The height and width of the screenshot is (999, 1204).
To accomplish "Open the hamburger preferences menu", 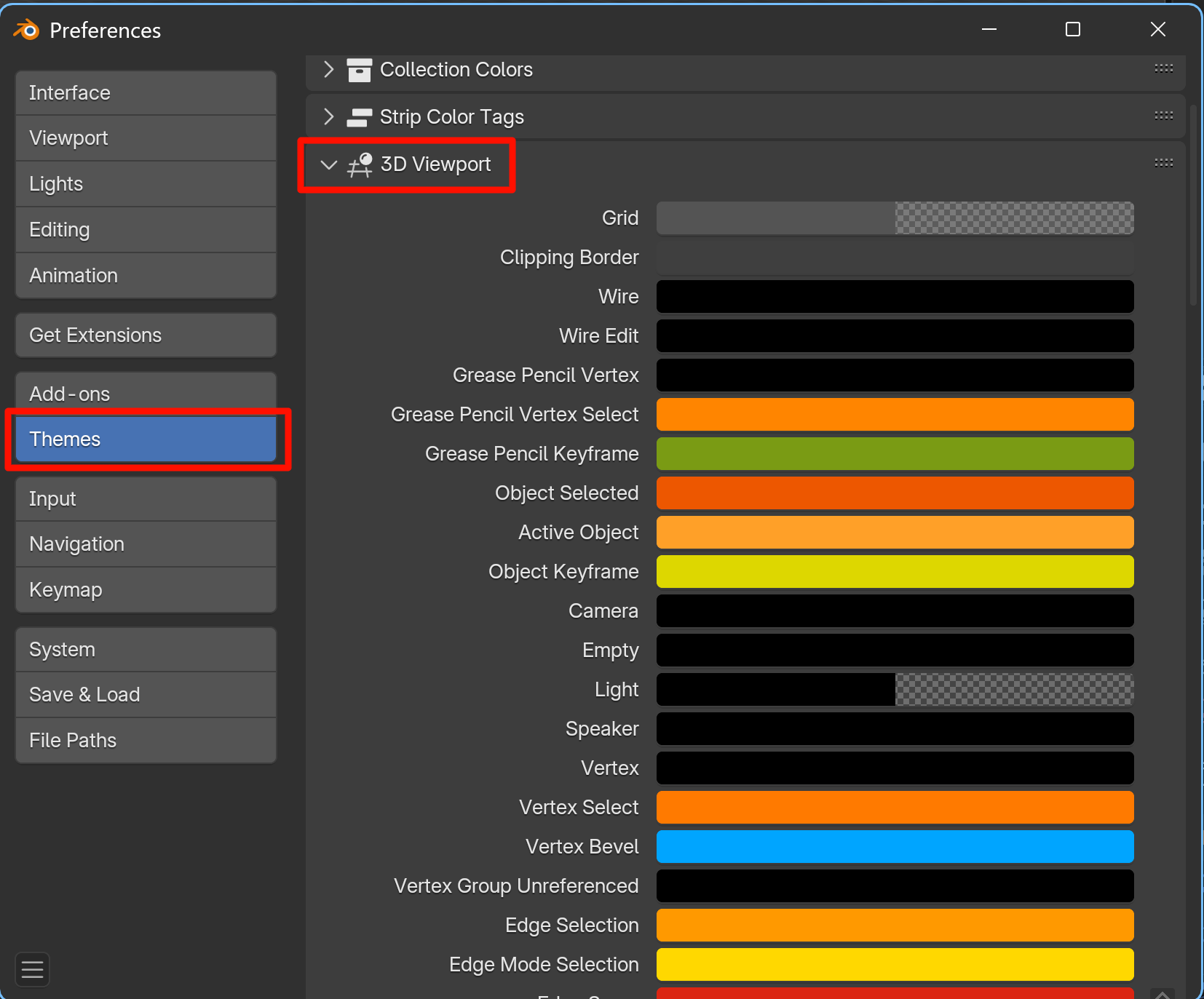I will click(32, 969).
